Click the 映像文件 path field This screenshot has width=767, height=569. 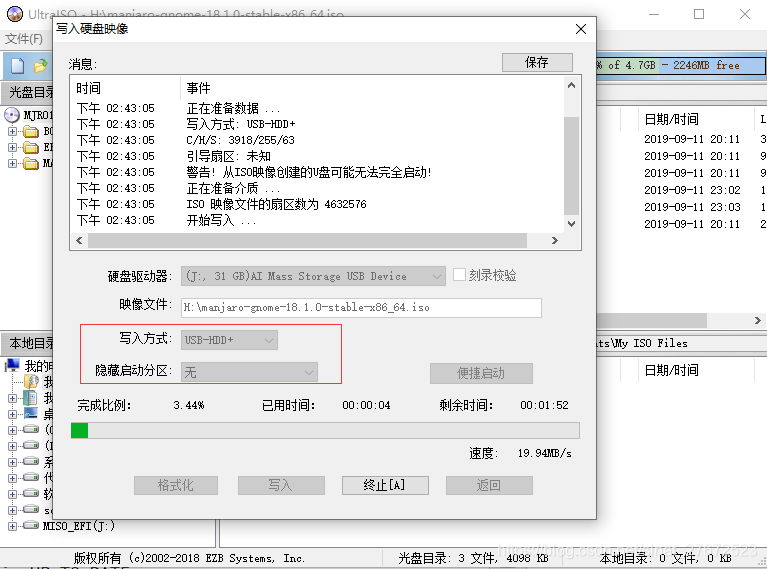coord(361,308)
